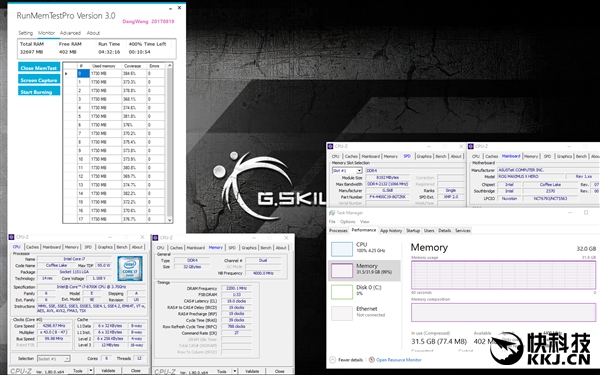Open About tab in the CPU-Z SPD window

click(456, 157)
